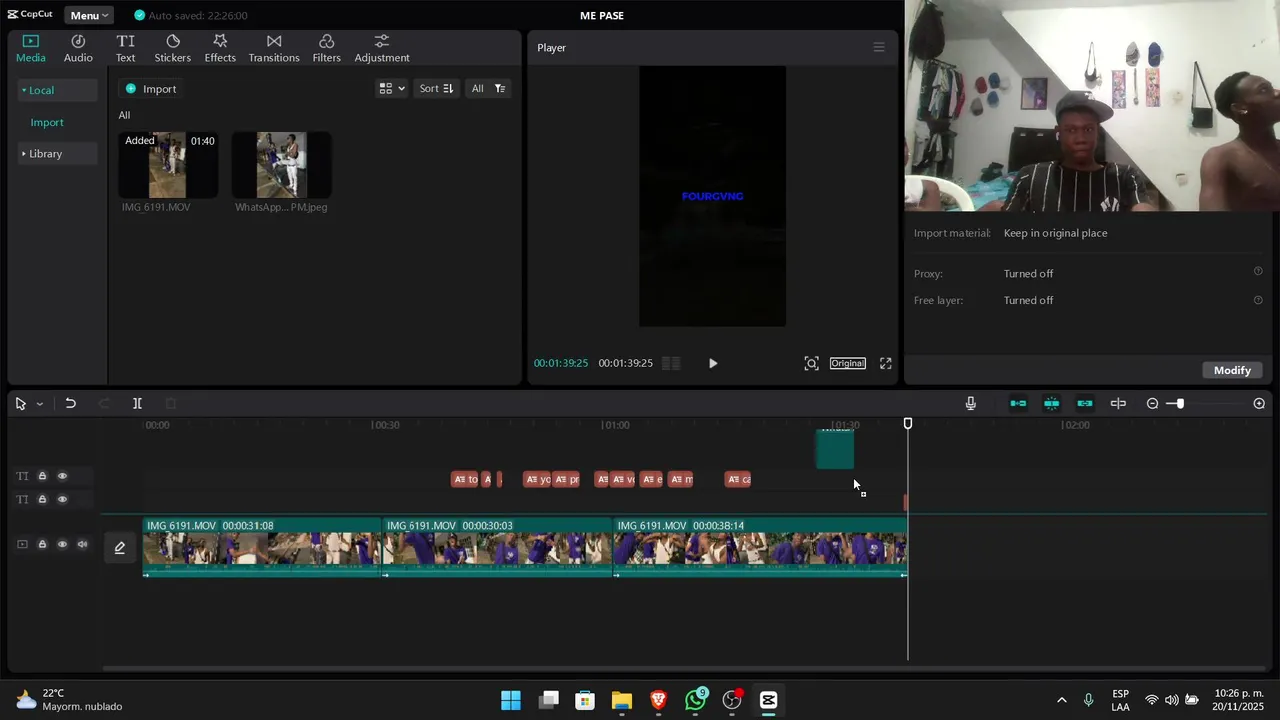Select the IMG_6191.MOV media thumbnail
The height and width of the screenshot is (720, 1280).
click(x=167, y=166)
